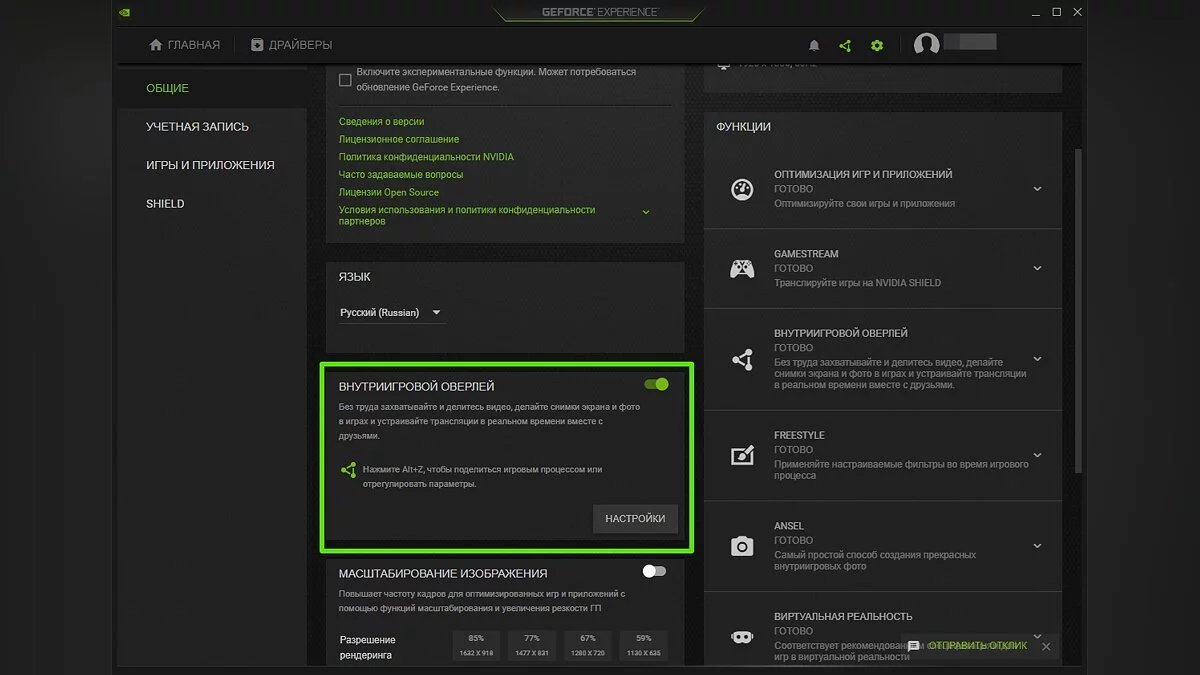Open the Русский (Russian) language dropdown
Screen dimensions: 1200x675
pyautogui.click(x=391, y=313)
